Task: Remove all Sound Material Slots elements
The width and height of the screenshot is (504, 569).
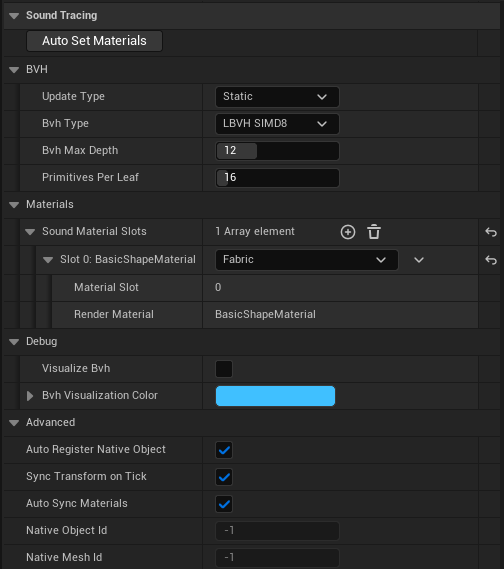Action: pyautogui.click(x=374, y=232)
